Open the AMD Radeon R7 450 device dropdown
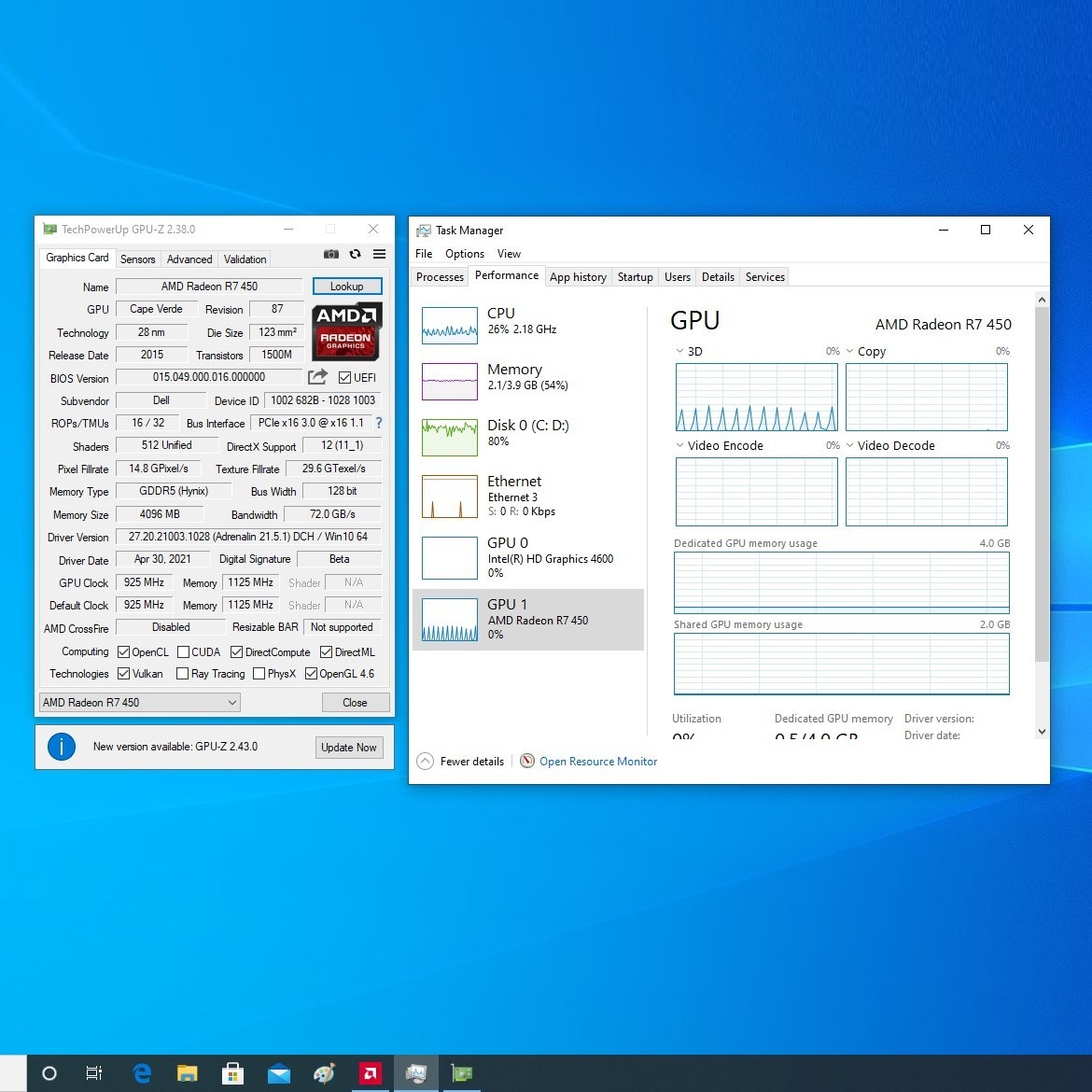1092x1092 pixels. click(x=140, y=703)
